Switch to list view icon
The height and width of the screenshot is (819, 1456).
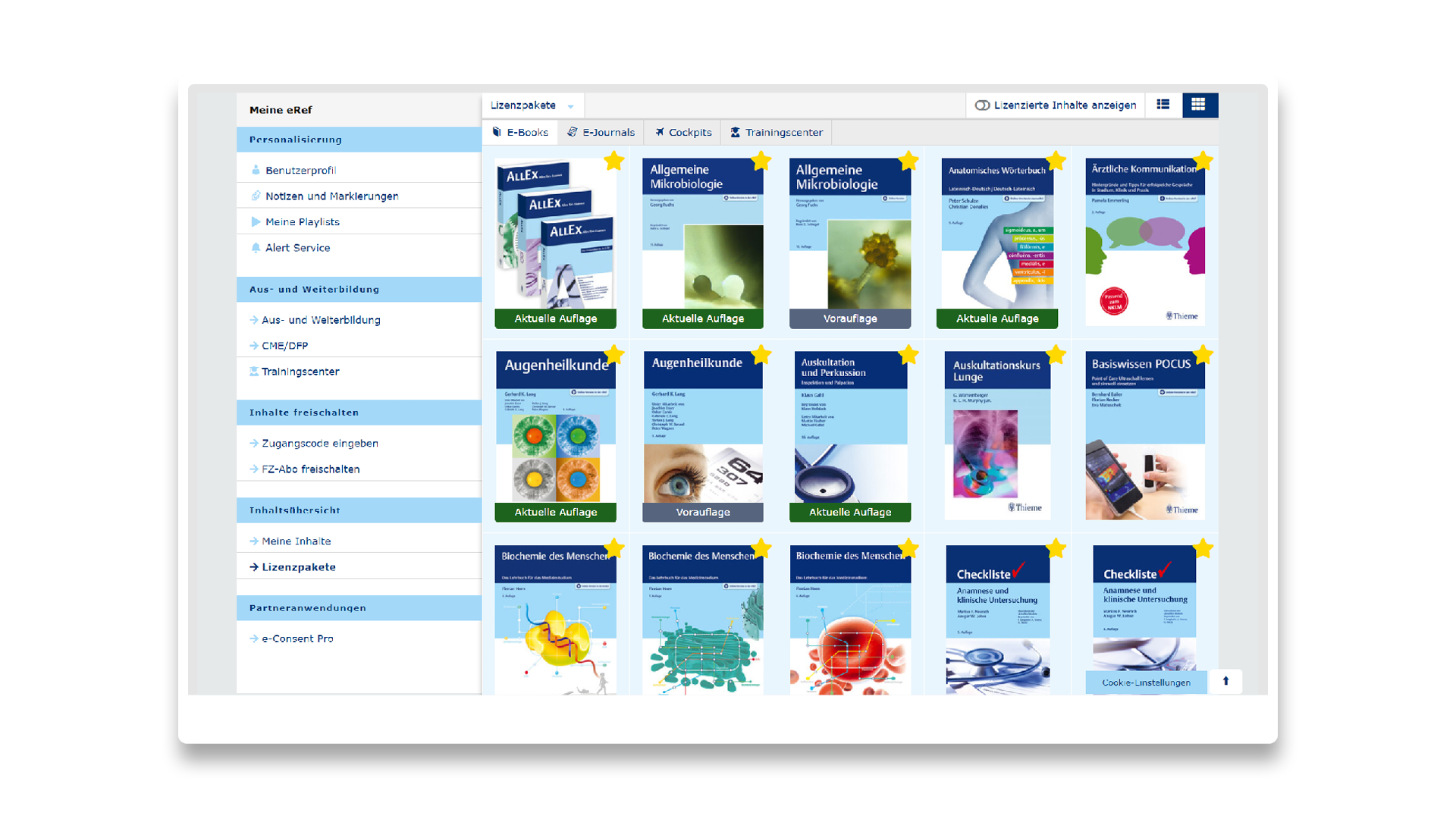click(x=1163, y=105)
